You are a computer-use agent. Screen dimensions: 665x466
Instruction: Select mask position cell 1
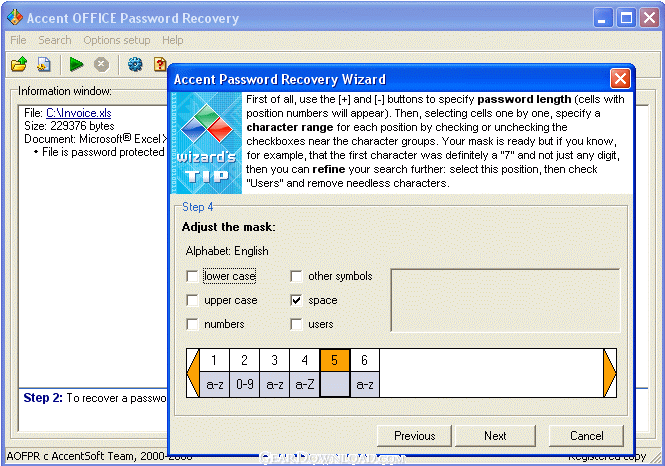point(214,360)
